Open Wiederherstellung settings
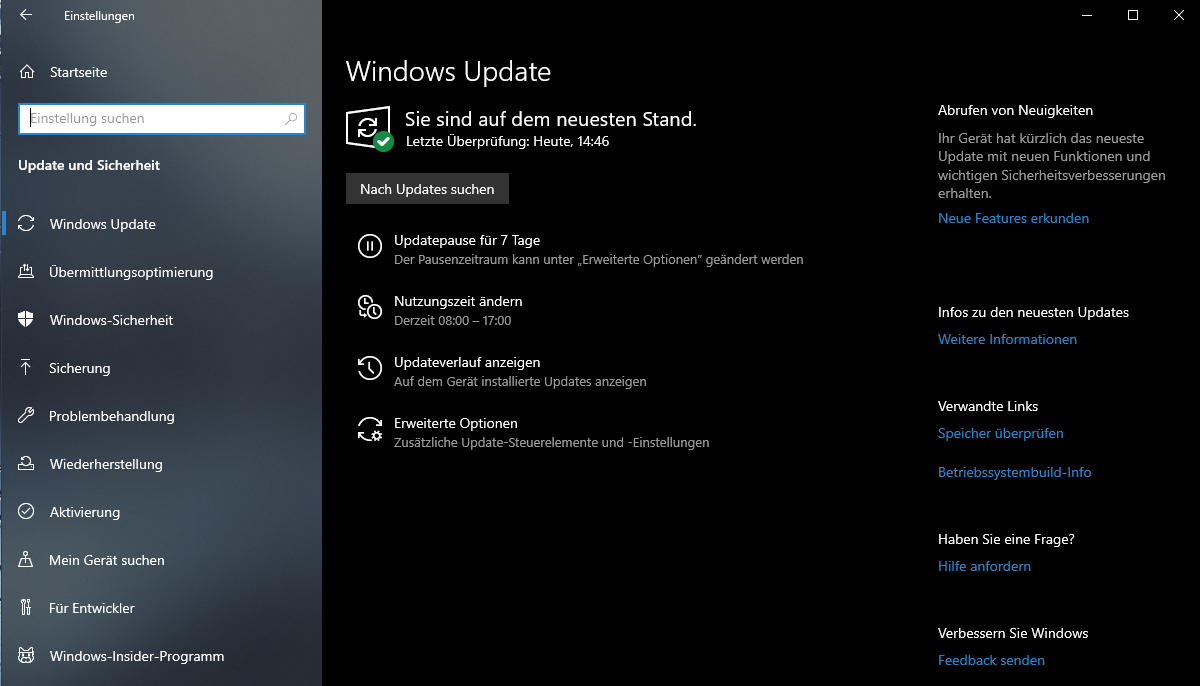1200x686 pixels. coord(161,464)
